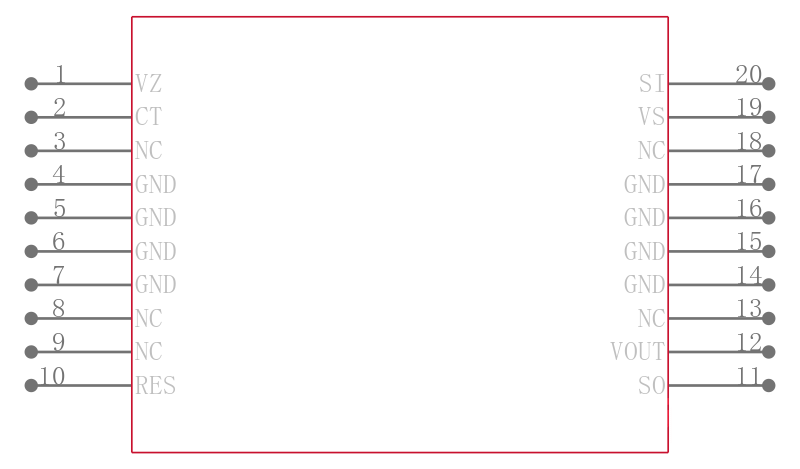The height and width of the screenshot is (469, 800).
Task: Click the CT pin label
Action: (x=148, y=117)
